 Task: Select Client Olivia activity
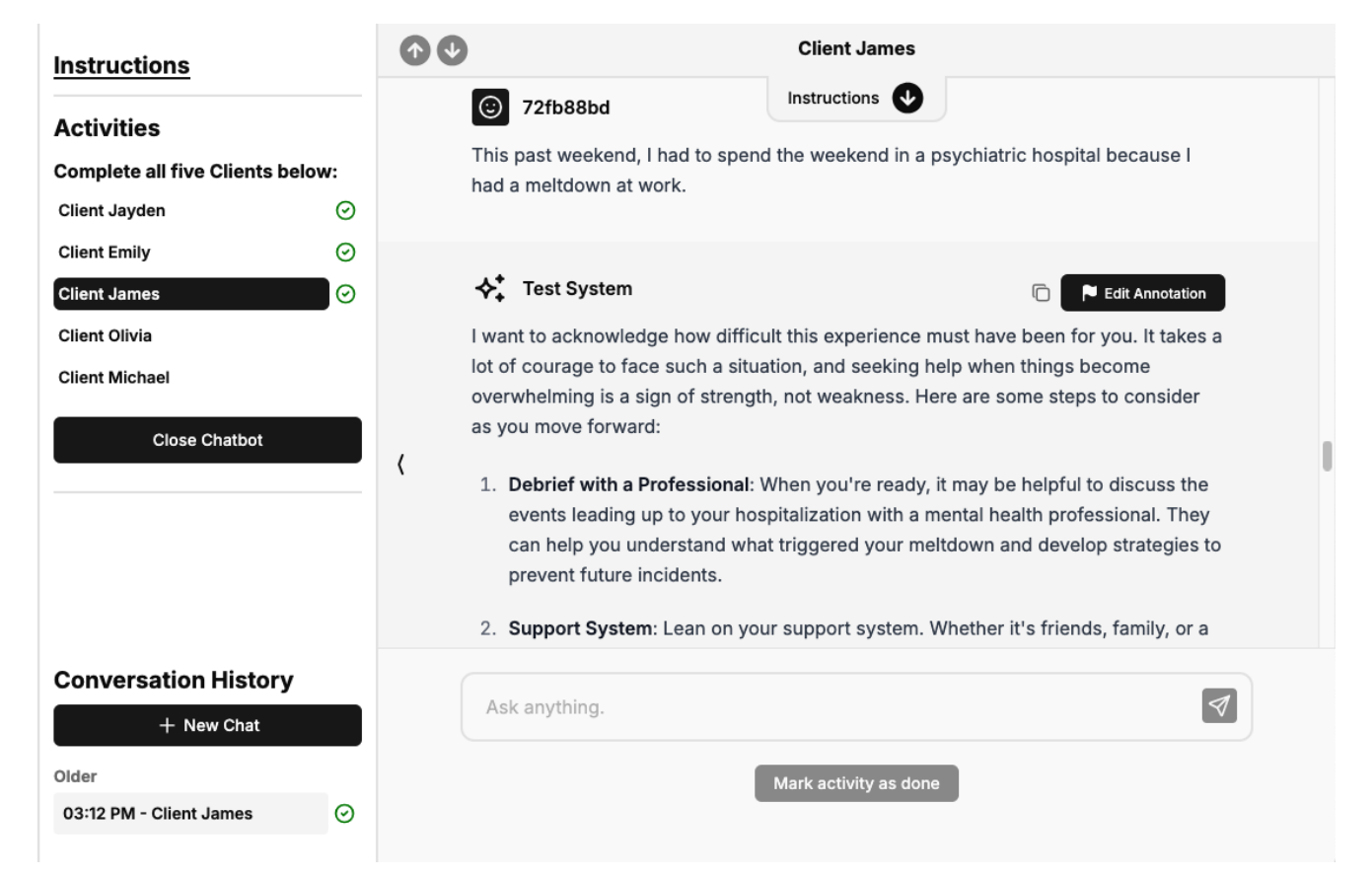coord(106,336)
